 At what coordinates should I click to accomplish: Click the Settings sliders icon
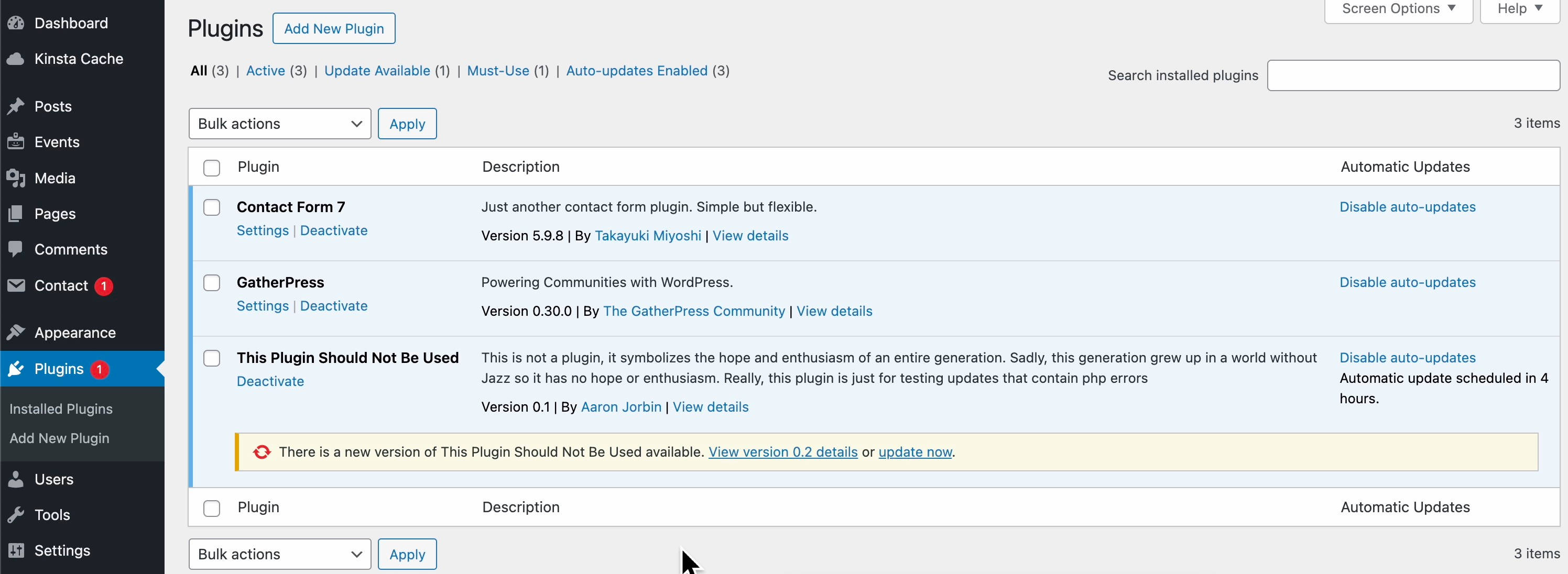coord(16,550)
